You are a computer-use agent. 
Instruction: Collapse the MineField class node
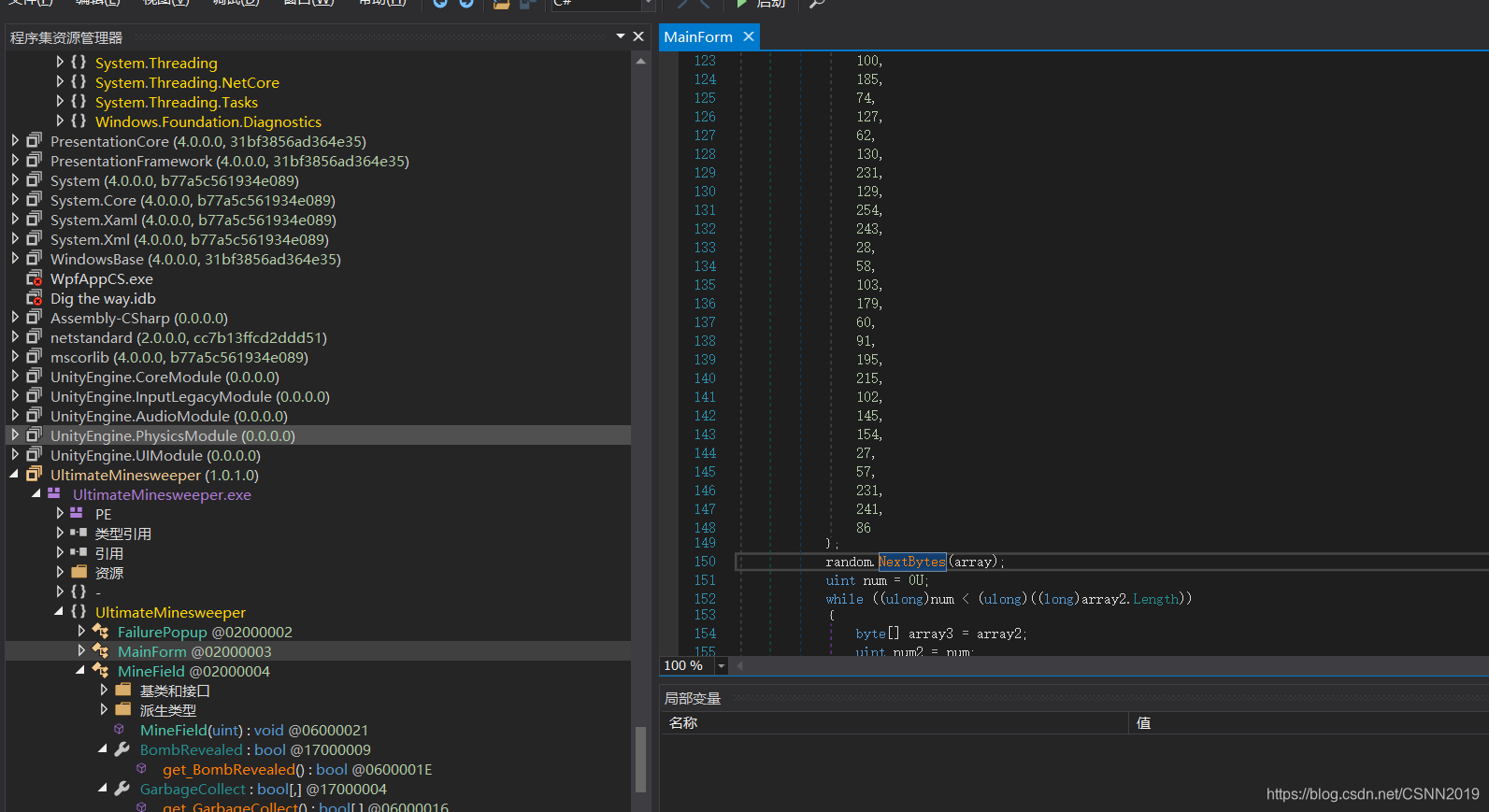tap(80, 671)
